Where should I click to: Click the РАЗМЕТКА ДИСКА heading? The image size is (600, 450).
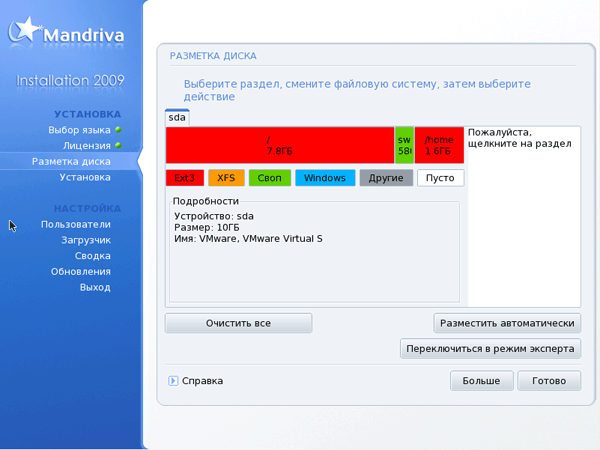pos(213,56)
